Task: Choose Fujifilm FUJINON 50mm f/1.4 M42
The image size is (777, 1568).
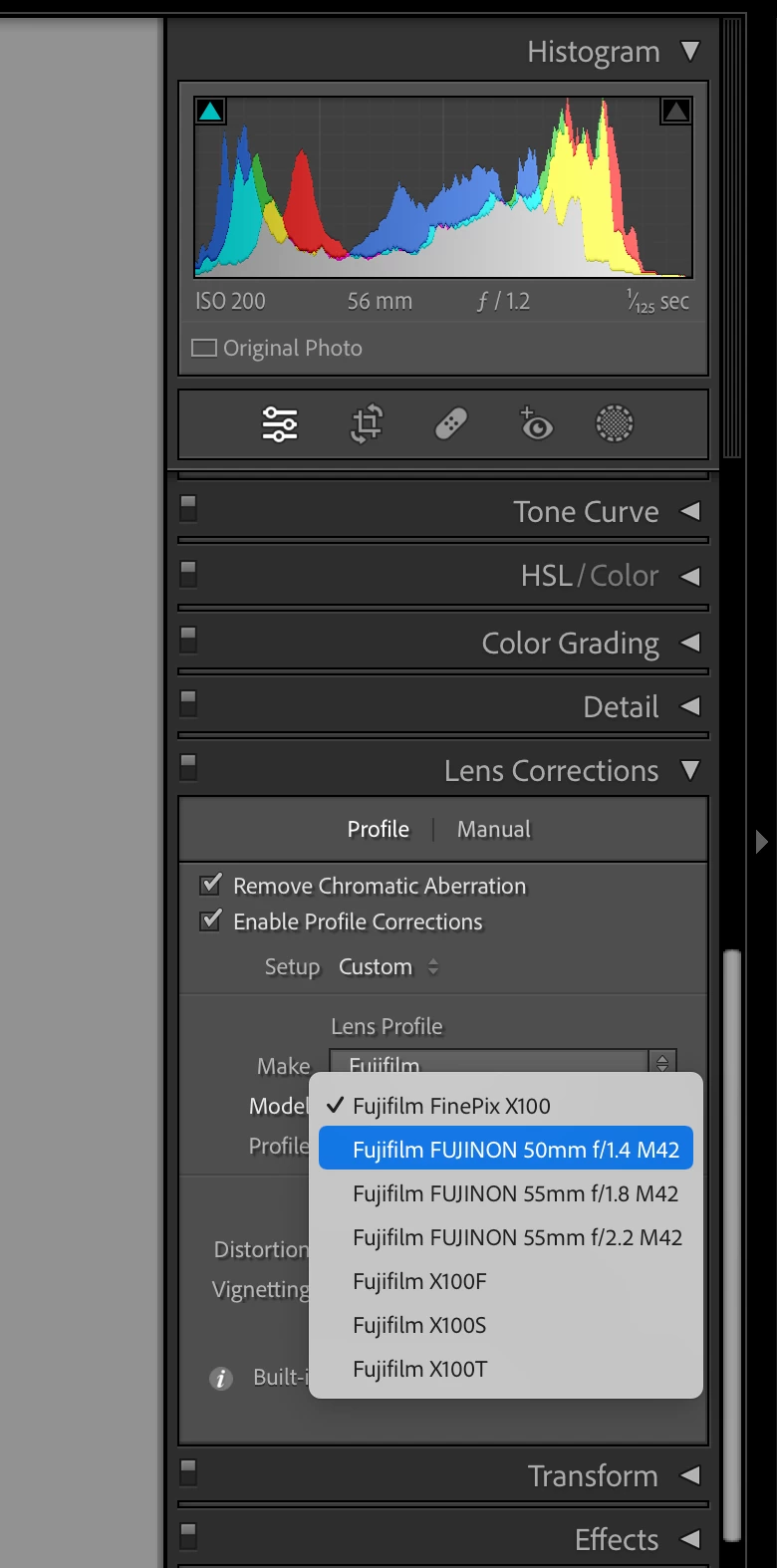Action: 506,1150
